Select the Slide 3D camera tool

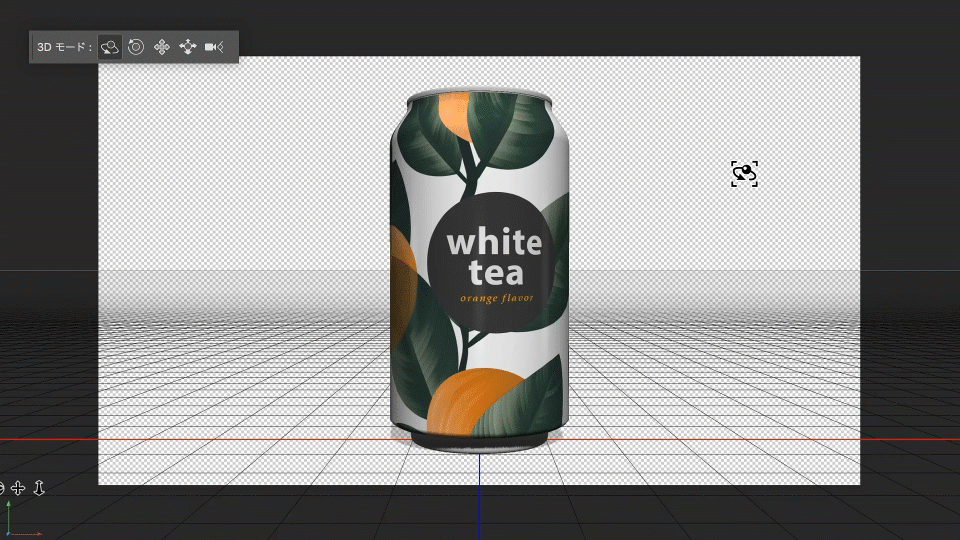187,47
